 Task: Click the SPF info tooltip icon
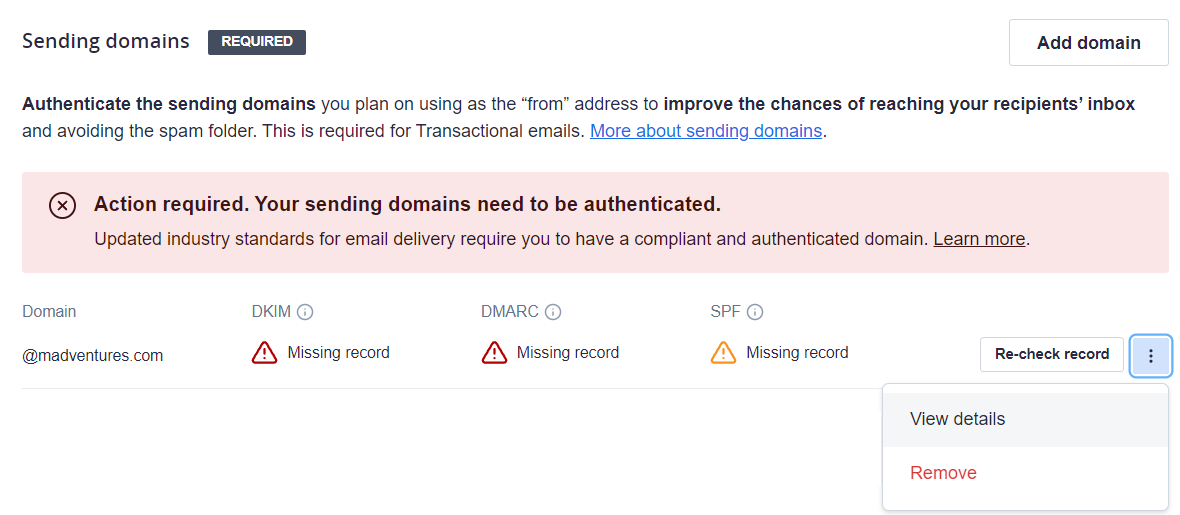tap(756, 312)
